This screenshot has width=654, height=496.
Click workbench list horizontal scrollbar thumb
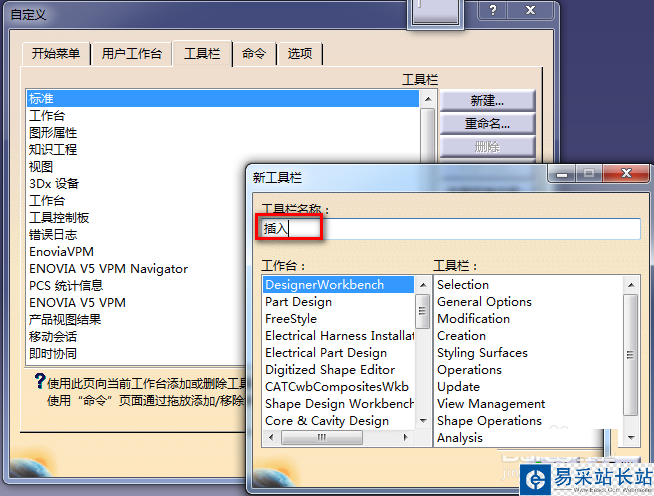322,437
